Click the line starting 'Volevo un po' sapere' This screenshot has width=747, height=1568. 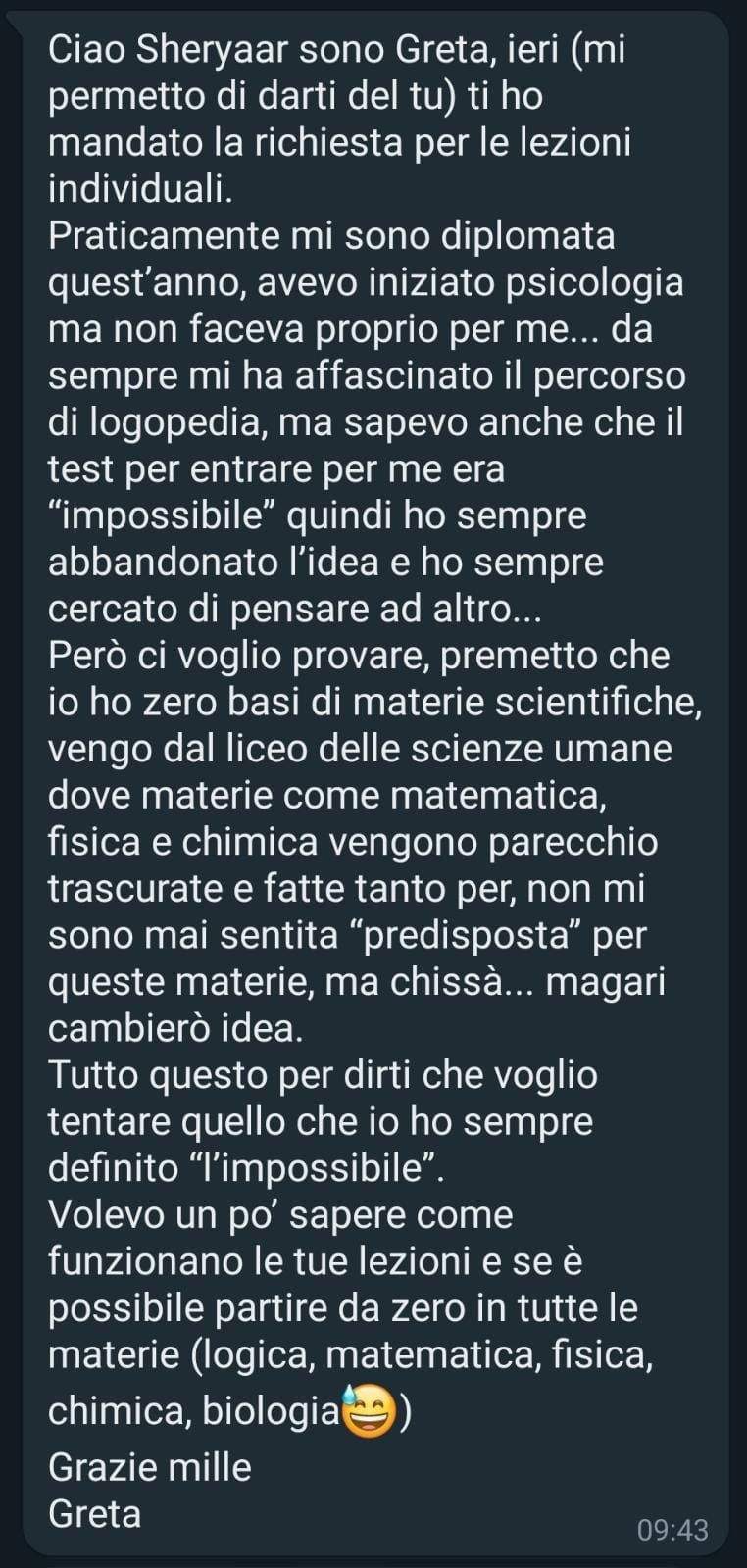(280, 1215)
